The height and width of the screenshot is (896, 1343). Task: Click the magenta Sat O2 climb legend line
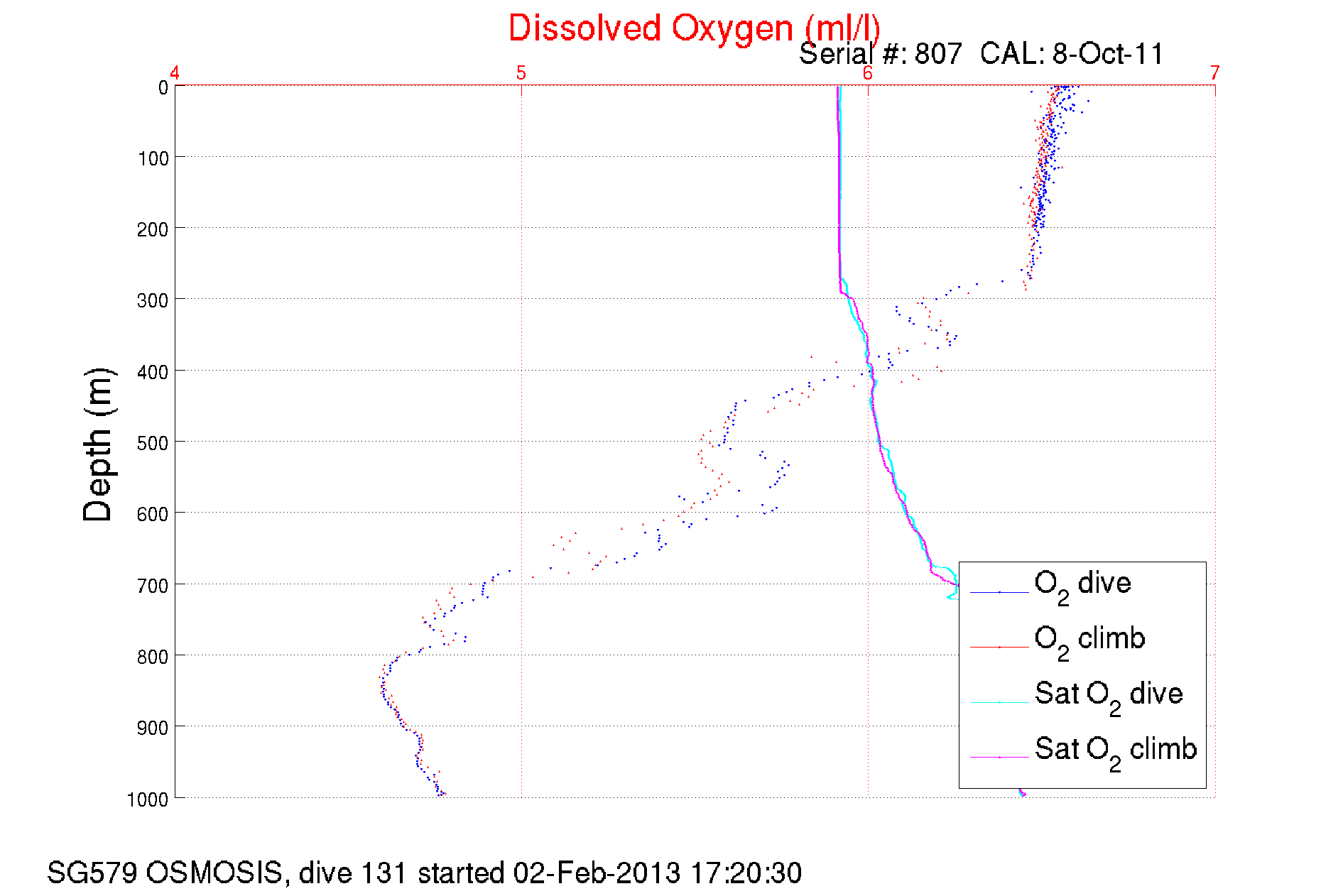tap(999, 758)
